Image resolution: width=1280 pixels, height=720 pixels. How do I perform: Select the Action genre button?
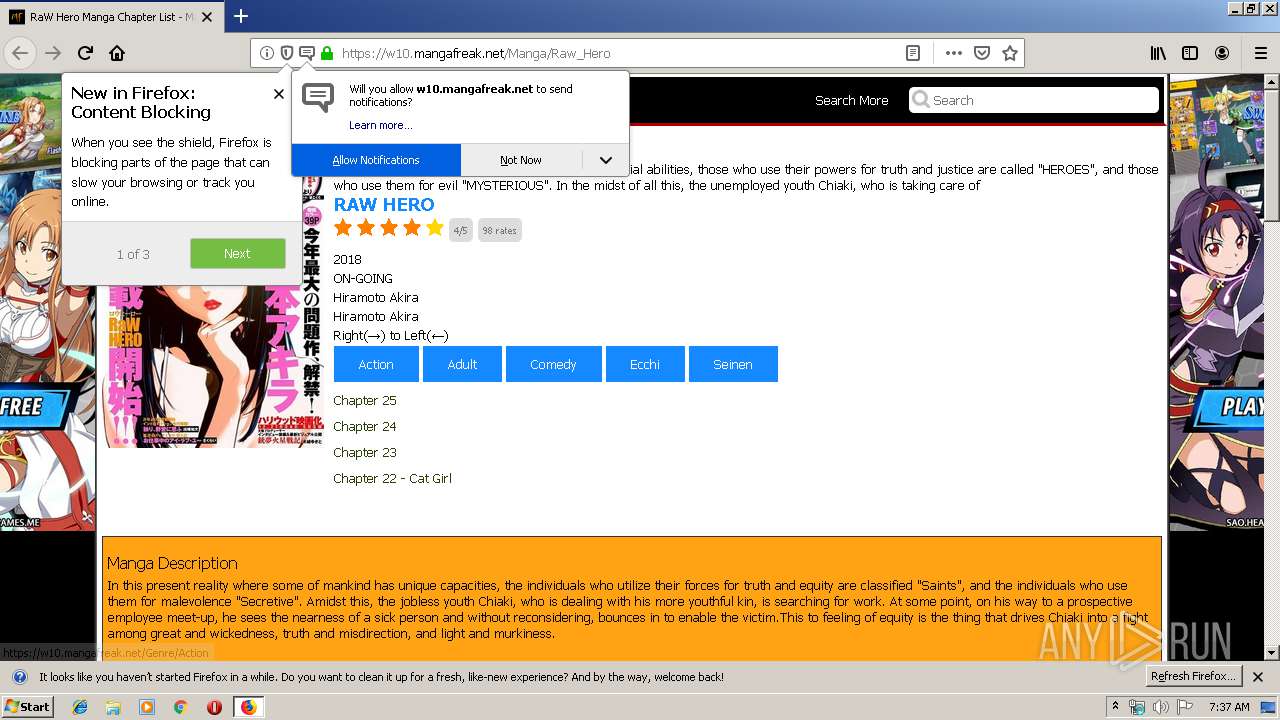coord(376,364)
